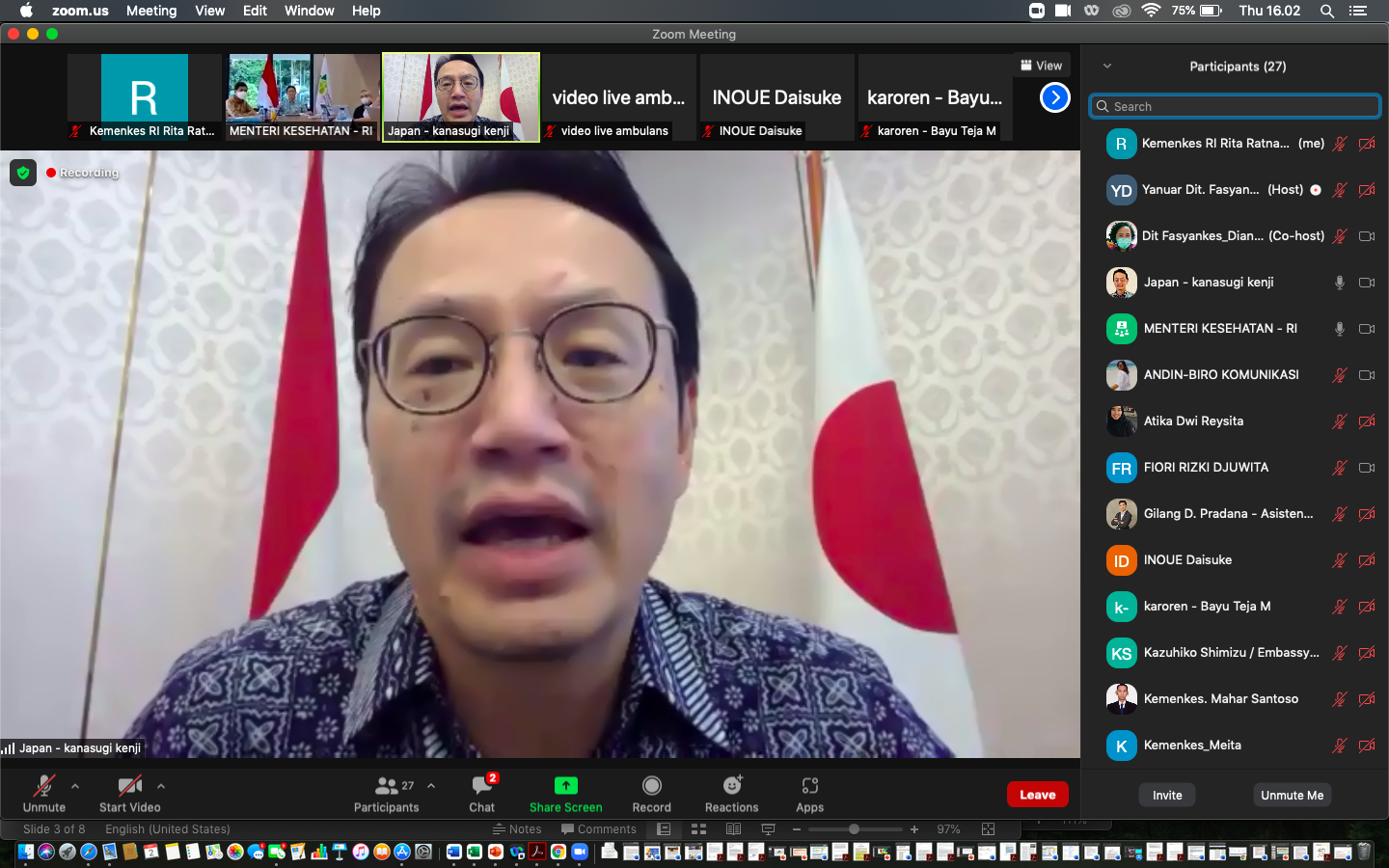Switch PowerPoint to slide sorter view
The image size is (1389, 868).
(699, 829)
